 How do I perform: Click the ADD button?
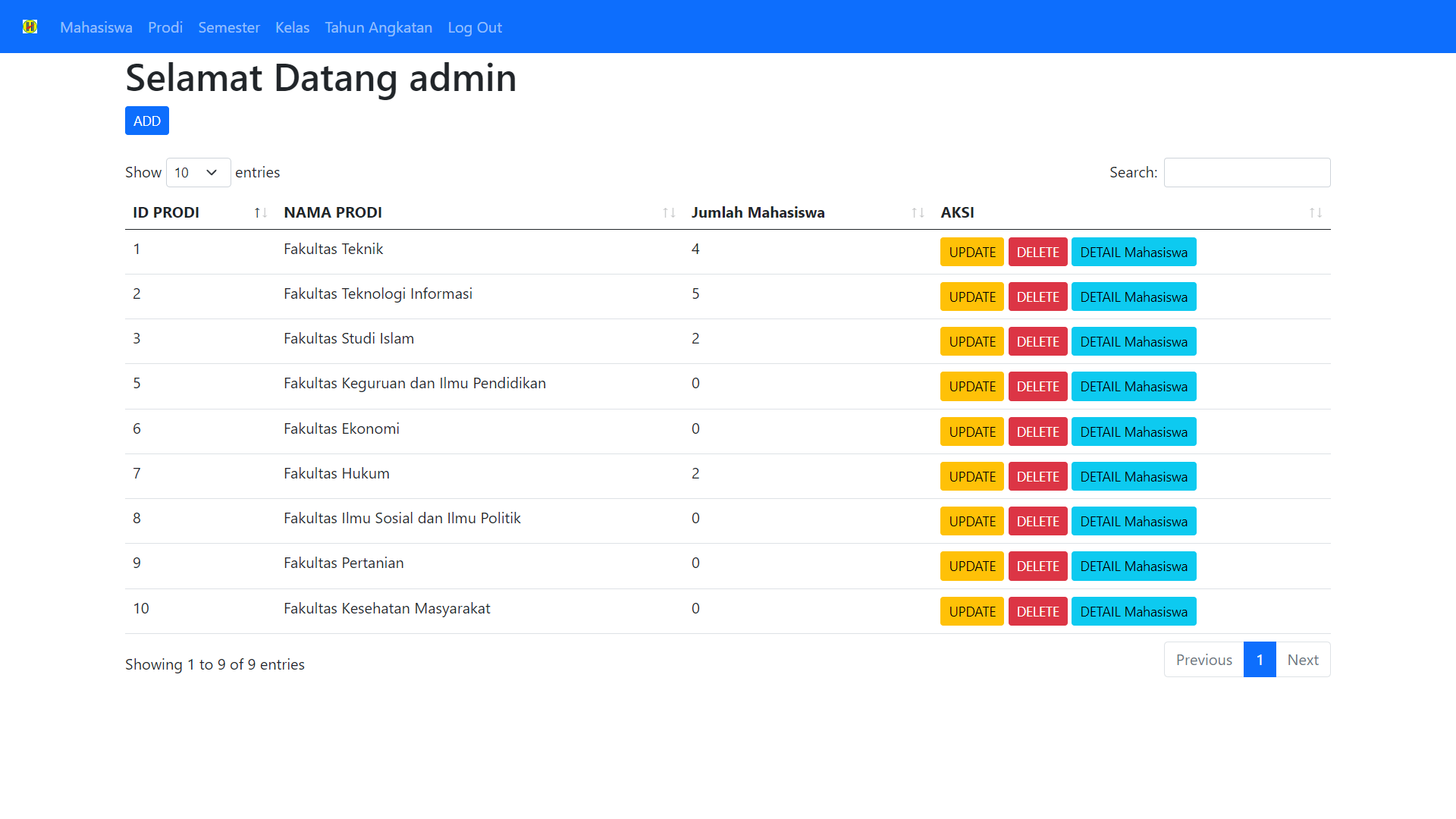(x=146, y=120)
